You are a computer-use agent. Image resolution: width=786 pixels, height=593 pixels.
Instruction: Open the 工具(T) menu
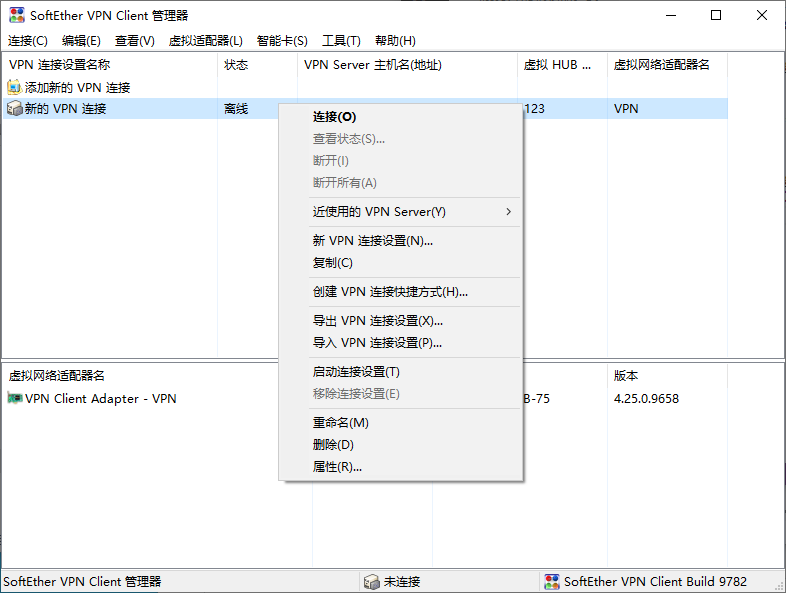341,41
